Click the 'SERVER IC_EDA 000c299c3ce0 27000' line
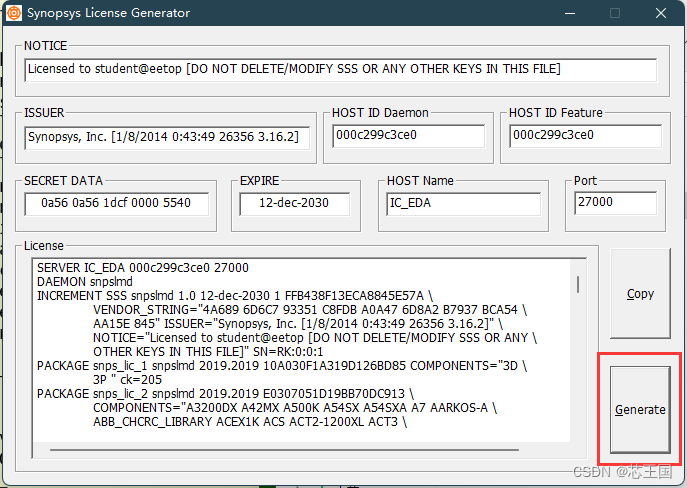The height and width of the screenshot is (488, 687). (143, 268)
